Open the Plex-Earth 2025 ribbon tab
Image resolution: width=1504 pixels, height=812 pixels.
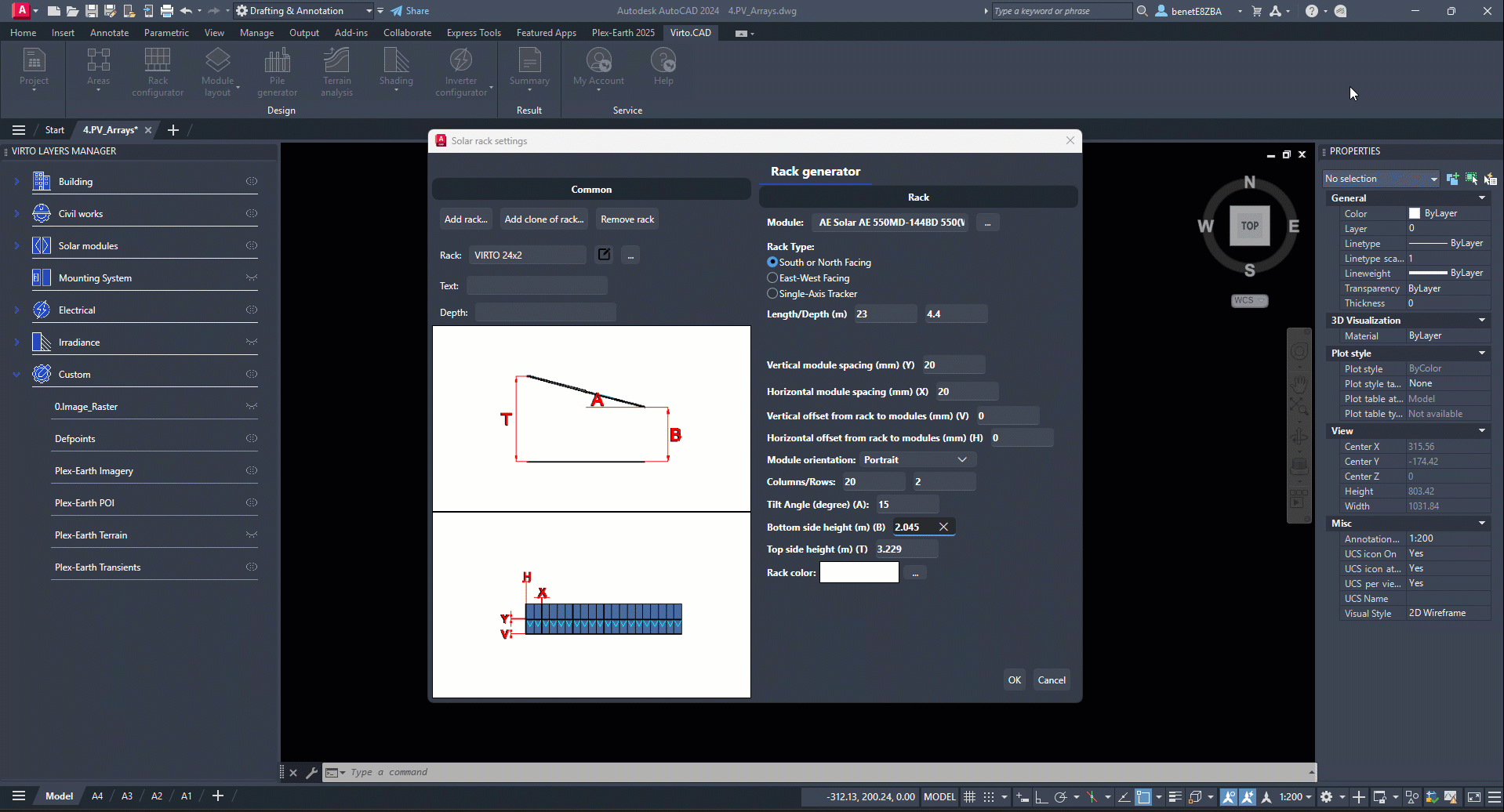point(623,33)
